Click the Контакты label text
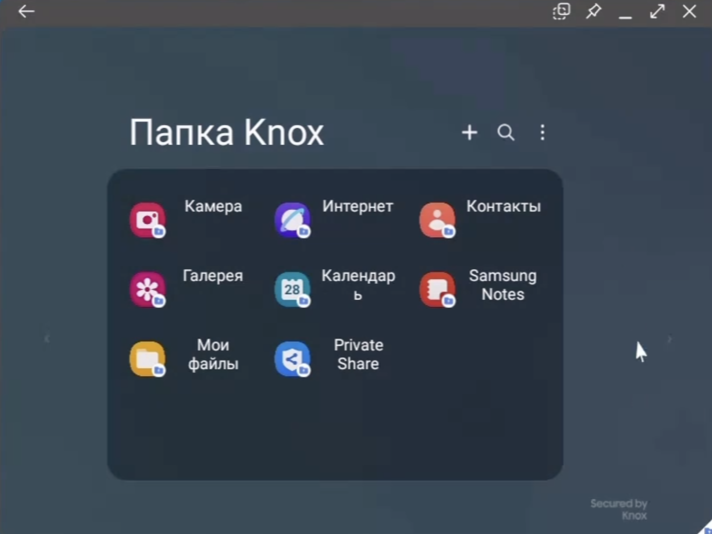The height and width of the screenshot is (534, 713). click(503, 207)
